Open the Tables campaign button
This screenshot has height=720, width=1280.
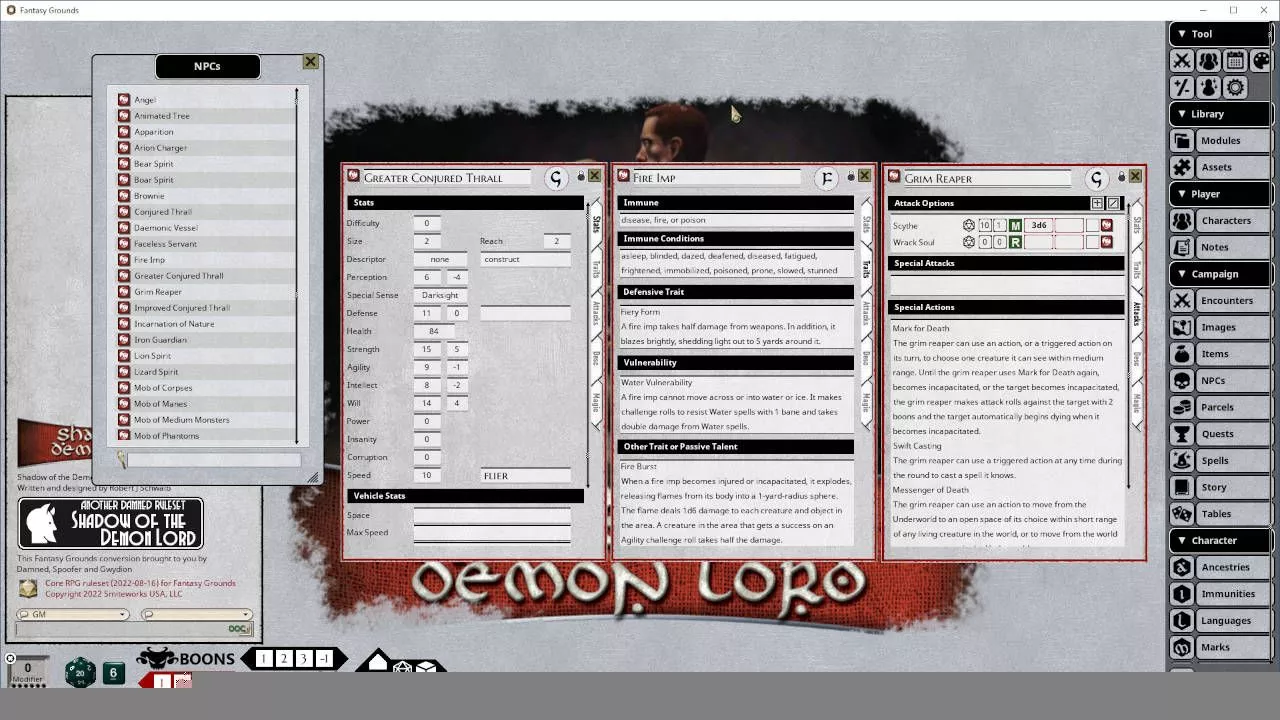1220,514
